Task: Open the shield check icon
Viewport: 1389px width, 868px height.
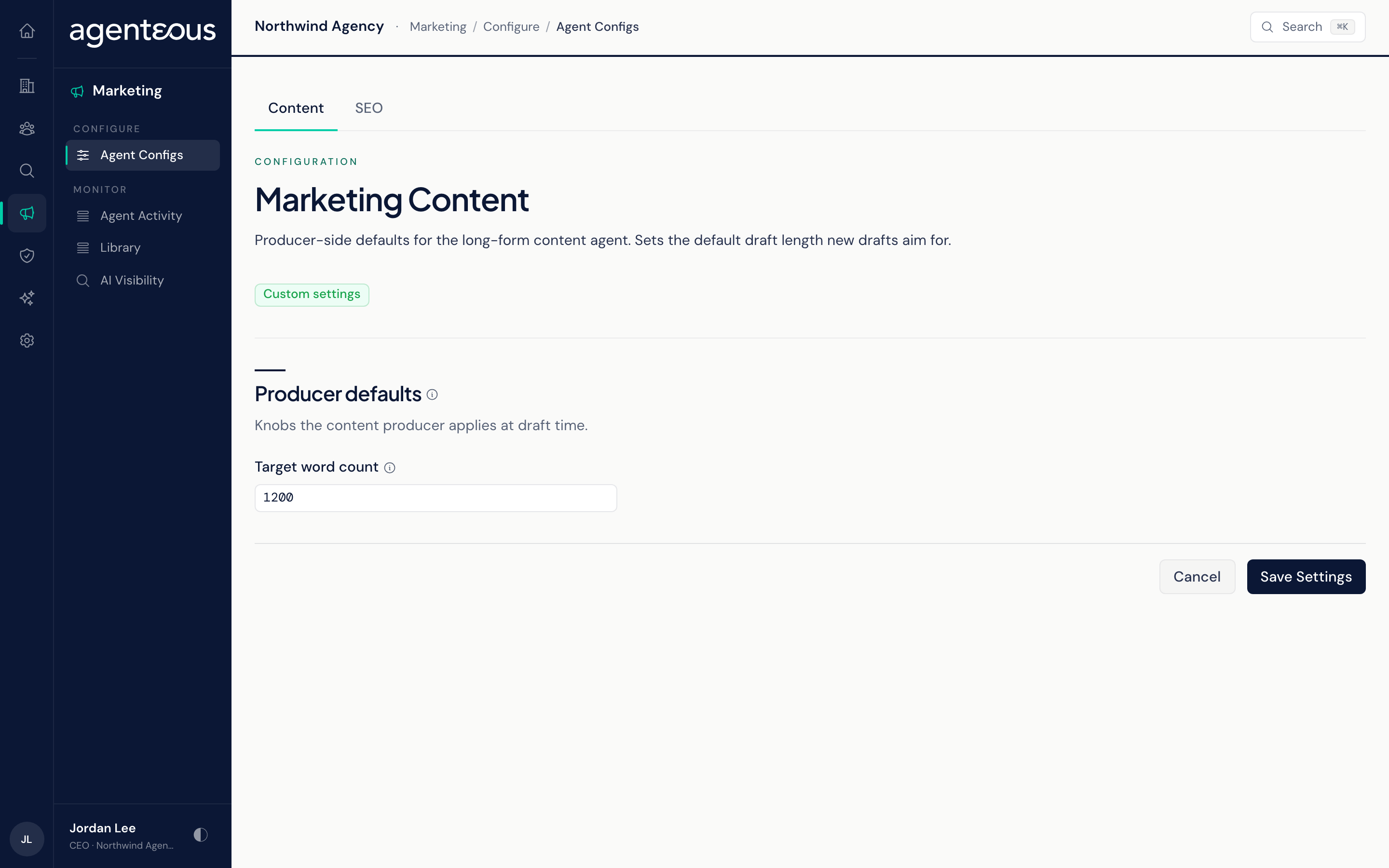Action: 27,256
